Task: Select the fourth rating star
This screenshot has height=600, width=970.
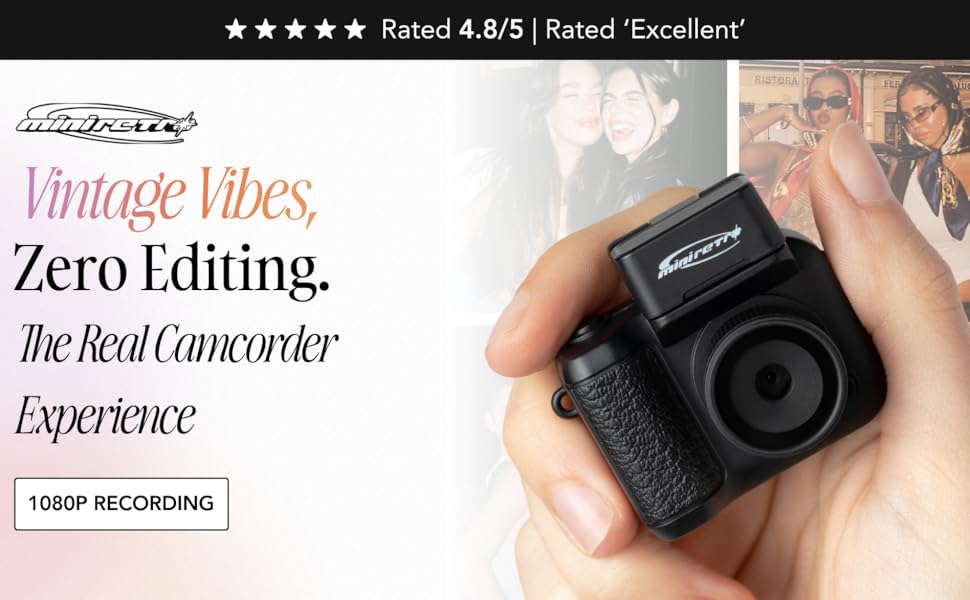Action: click(x=325, y=29)
